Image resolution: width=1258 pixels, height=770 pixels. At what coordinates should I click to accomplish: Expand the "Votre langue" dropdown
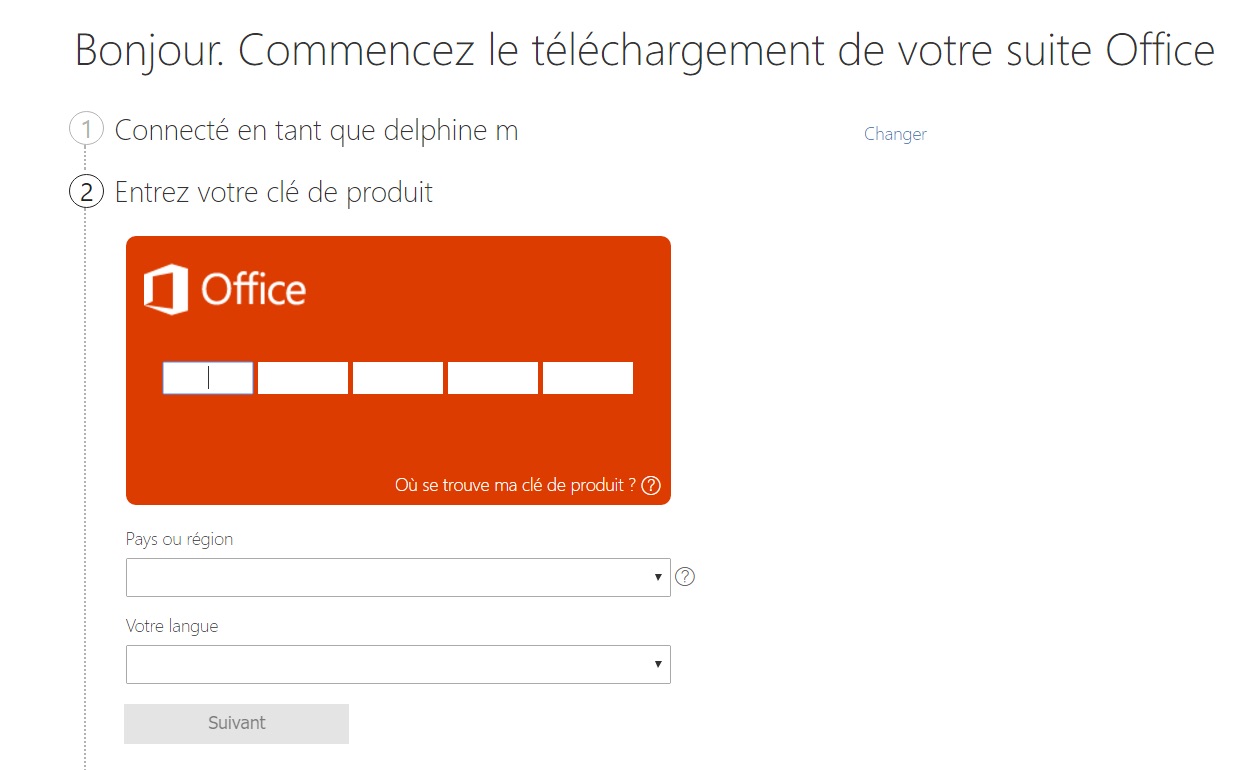coord(398,664)
